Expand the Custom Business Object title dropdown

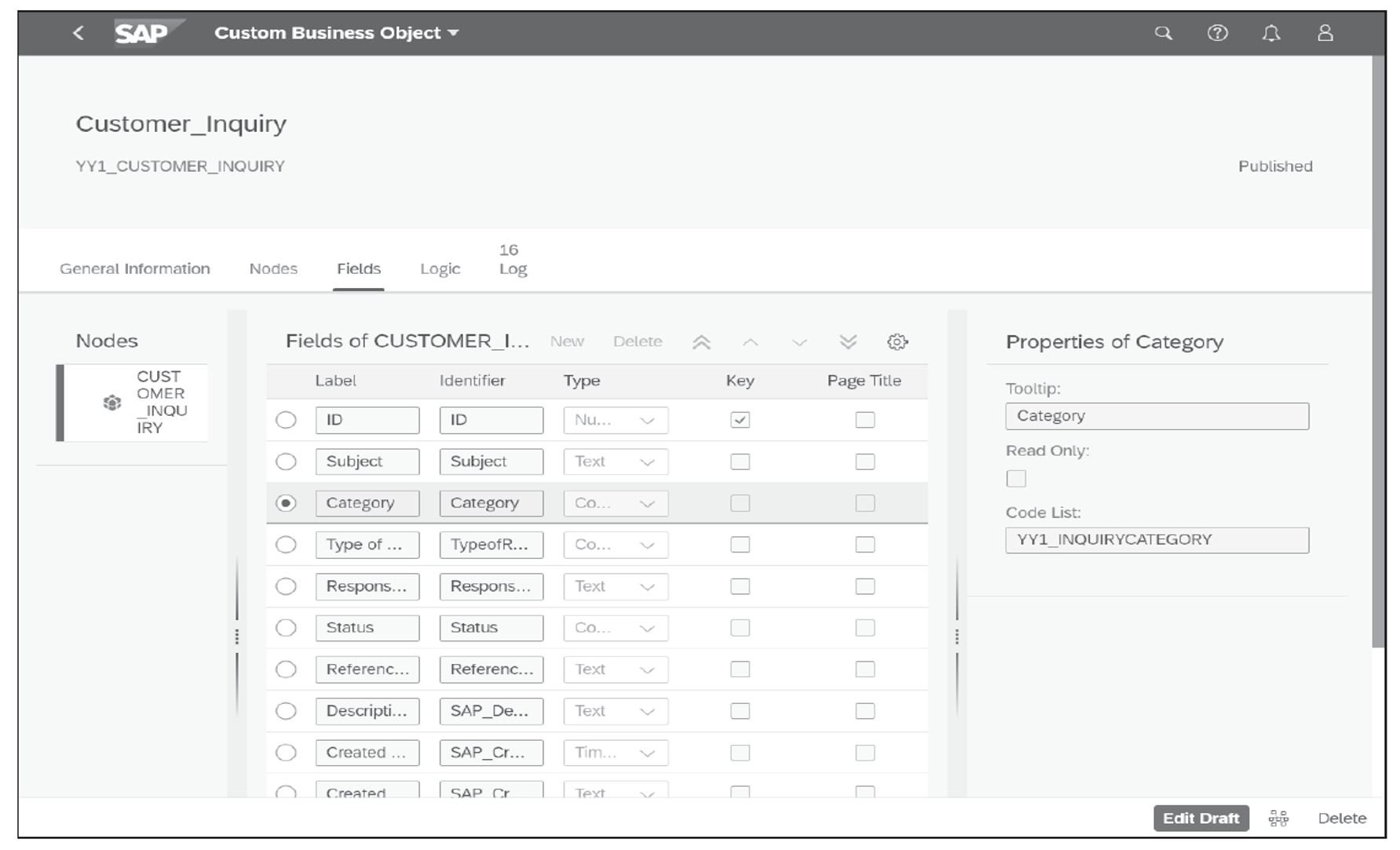[451, 33]
